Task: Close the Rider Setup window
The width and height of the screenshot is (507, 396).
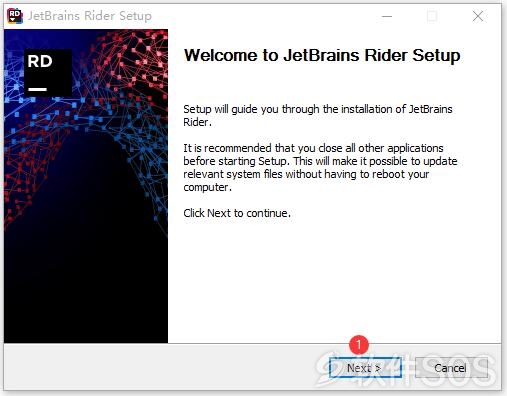Action: [x=478, y=16]
